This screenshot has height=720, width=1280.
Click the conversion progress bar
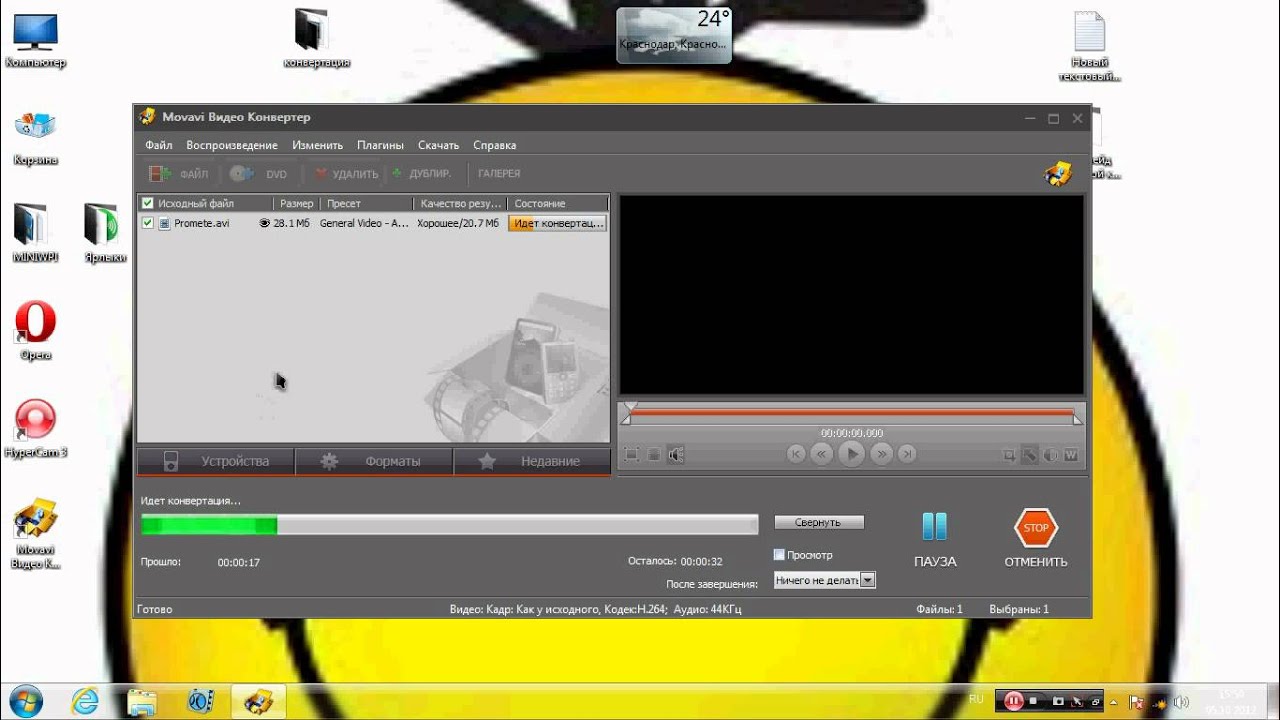(x=449, y=525)
